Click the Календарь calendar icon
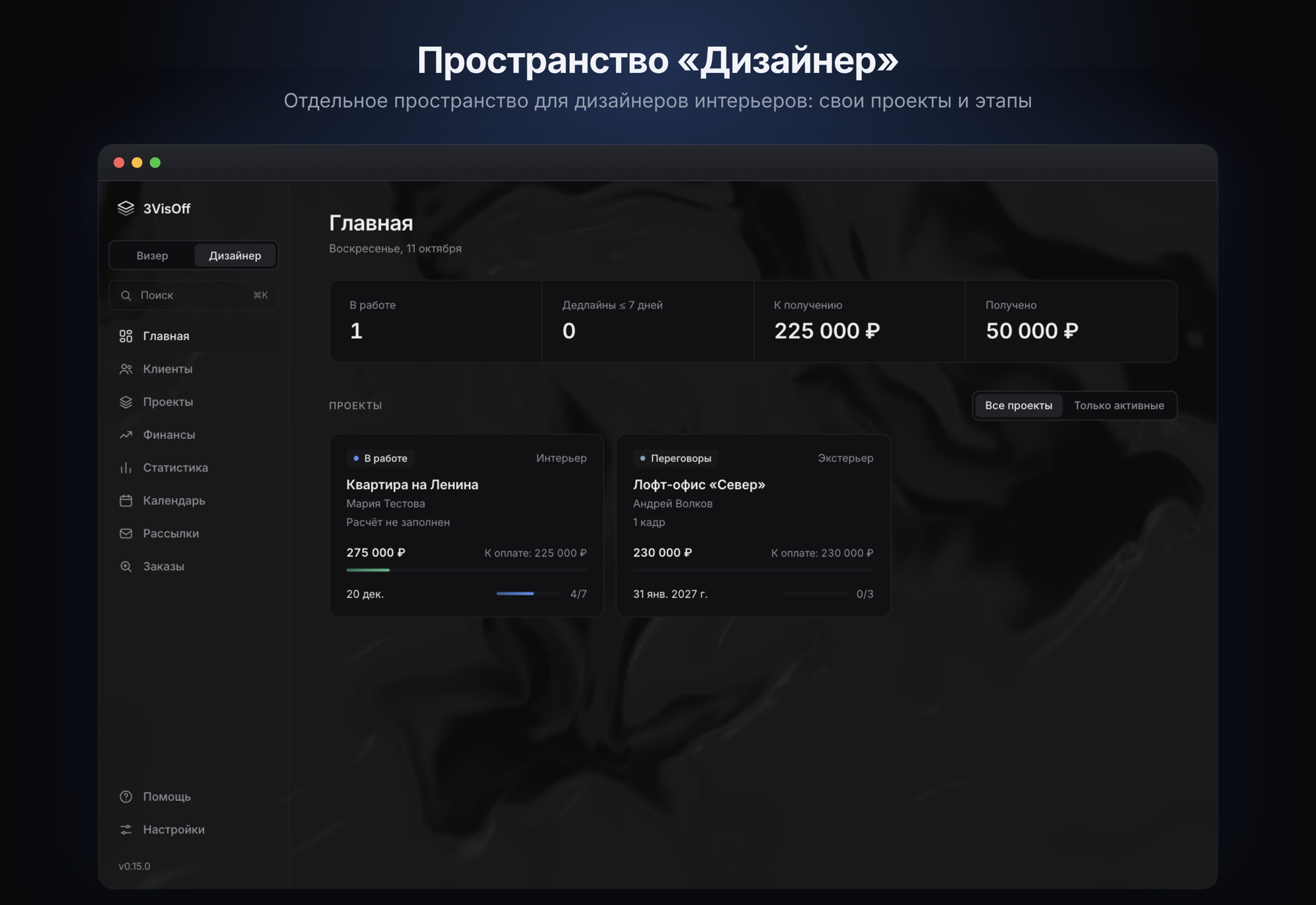1316x905 pixels. tap(126, 501)
